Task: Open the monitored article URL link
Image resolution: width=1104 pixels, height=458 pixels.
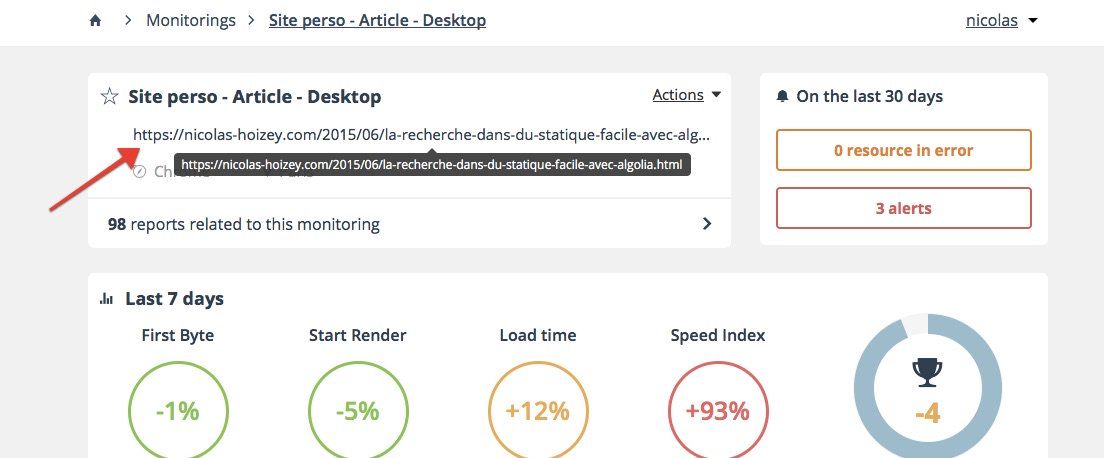Action: pyautogui.click(x=421, y=135)
